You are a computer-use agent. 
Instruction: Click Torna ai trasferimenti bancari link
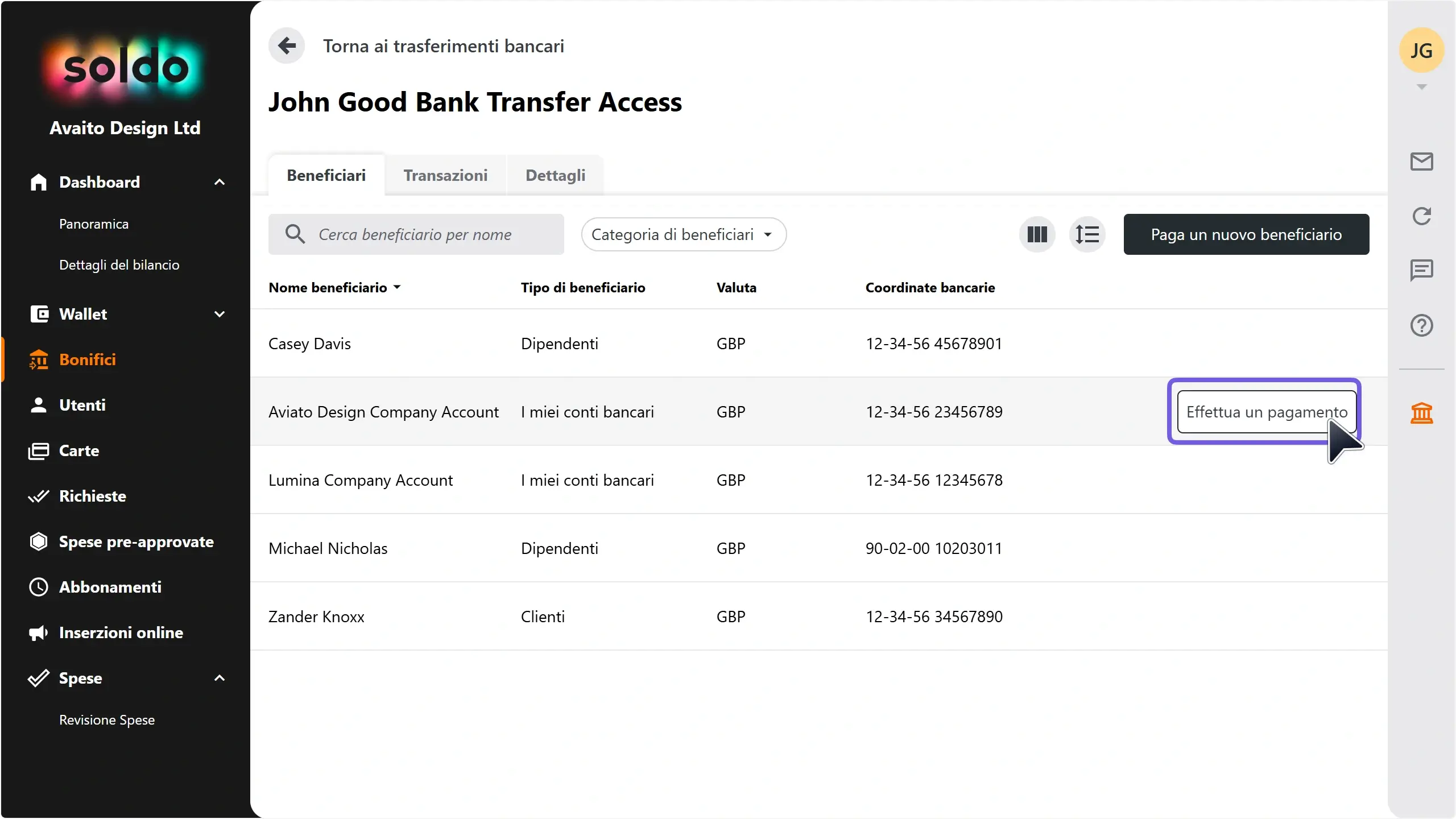(444, 45)
